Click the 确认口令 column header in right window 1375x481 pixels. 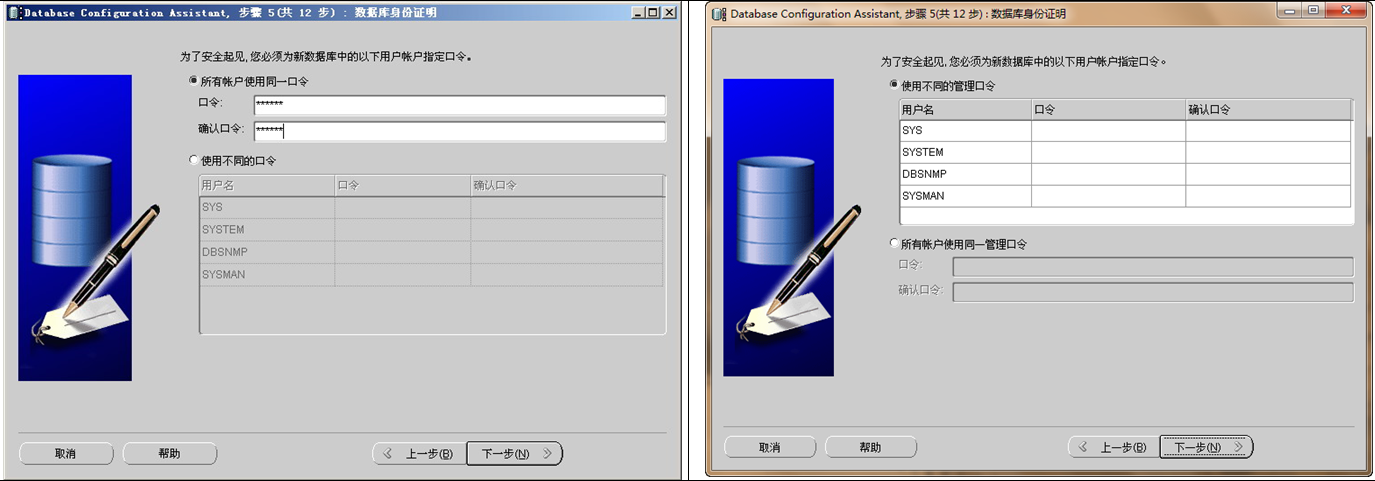tap(1268, 110)
